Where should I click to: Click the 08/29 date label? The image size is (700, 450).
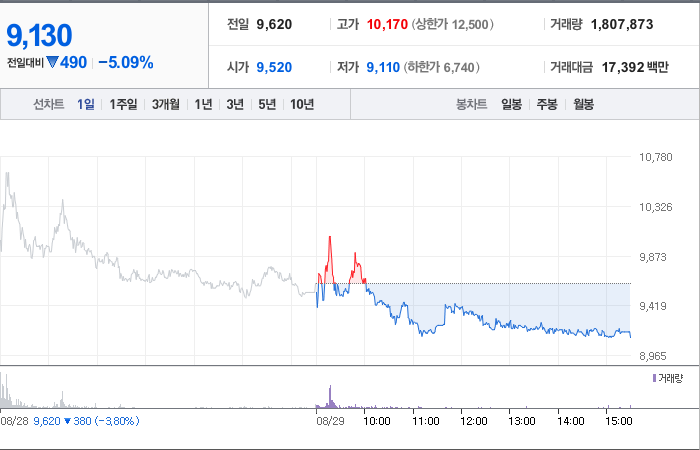click(x=330, y=421)
